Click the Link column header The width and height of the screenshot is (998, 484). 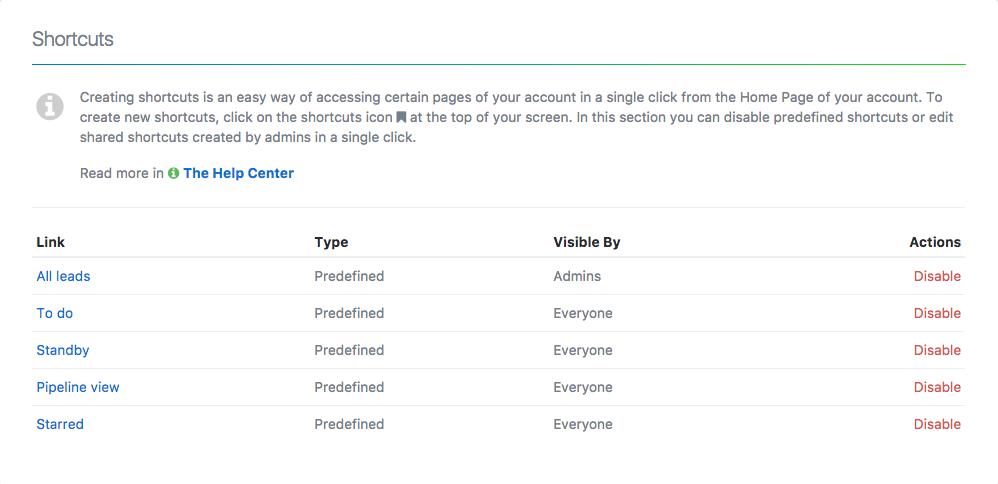(x=51, y=242)
